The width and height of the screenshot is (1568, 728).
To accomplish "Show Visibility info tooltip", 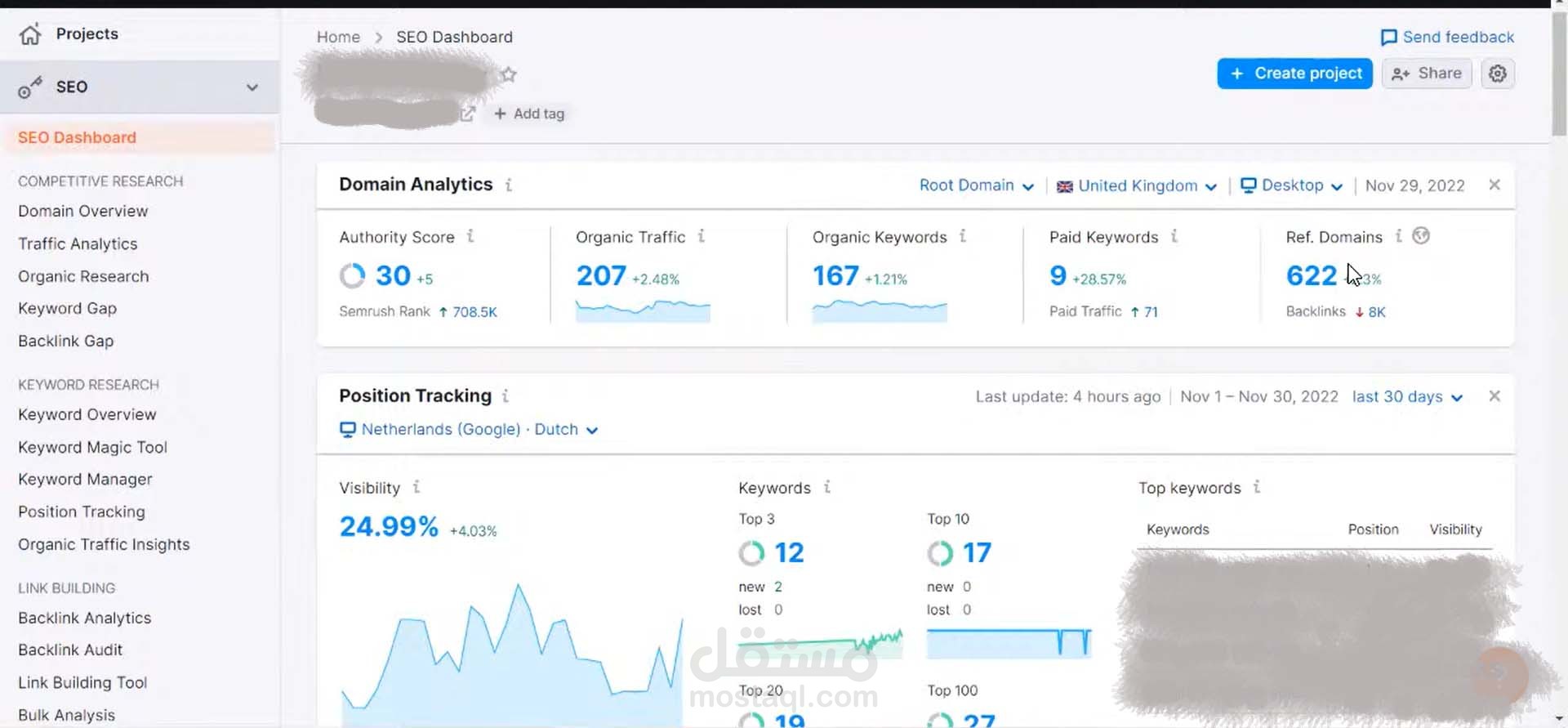I will 416,487.
